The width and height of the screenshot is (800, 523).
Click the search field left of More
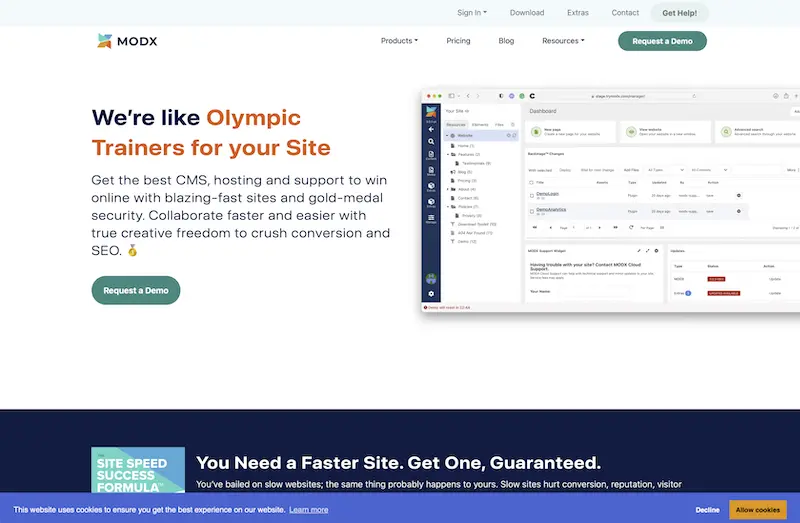click(x=756, y=170)
